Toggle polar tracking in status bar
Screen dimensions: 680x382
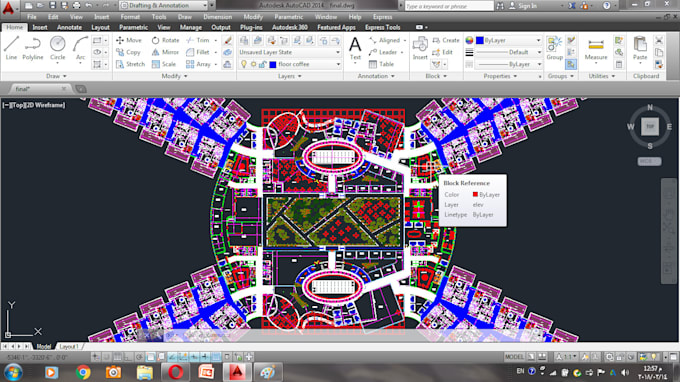tap(139, 357)
